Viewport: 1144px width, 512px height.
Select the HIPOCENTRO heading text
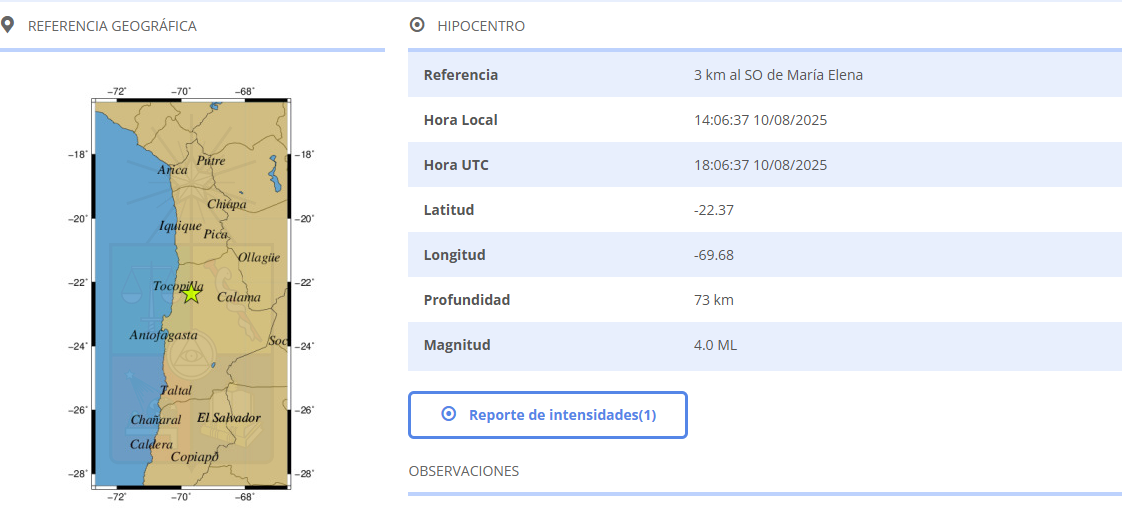point(481,26)
